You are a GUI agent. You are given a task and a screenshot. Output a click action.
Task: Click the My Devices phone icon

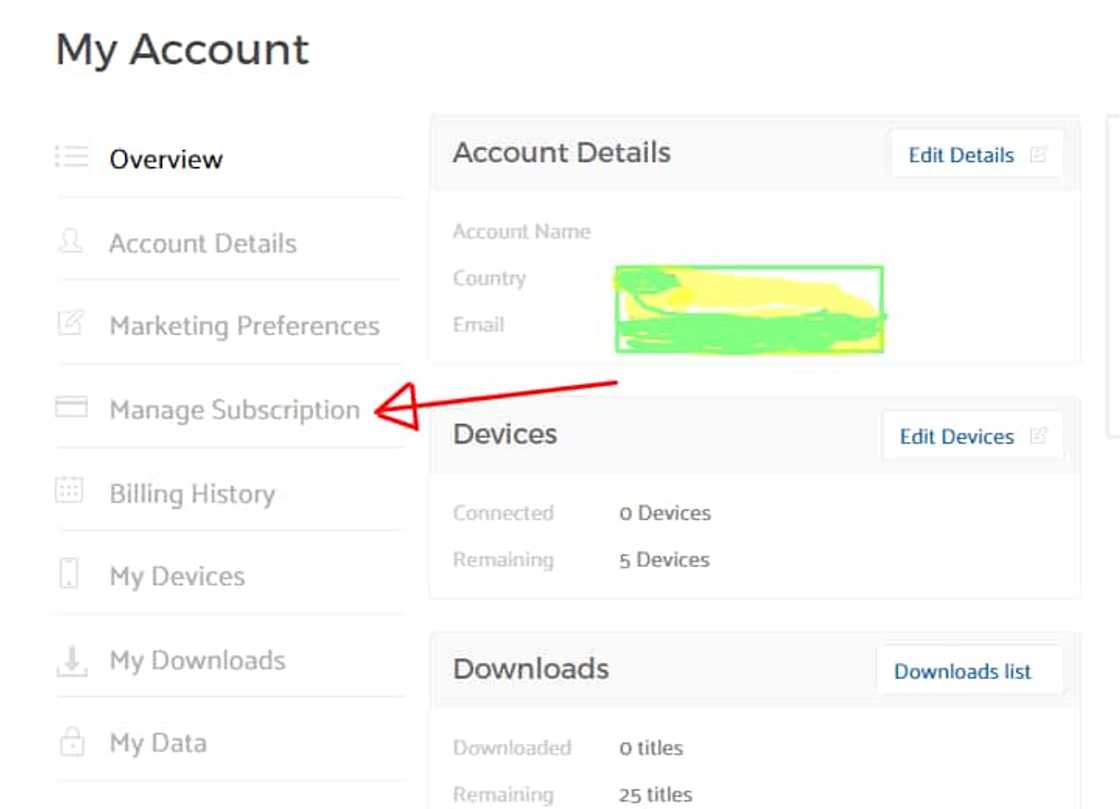(70, 574)
